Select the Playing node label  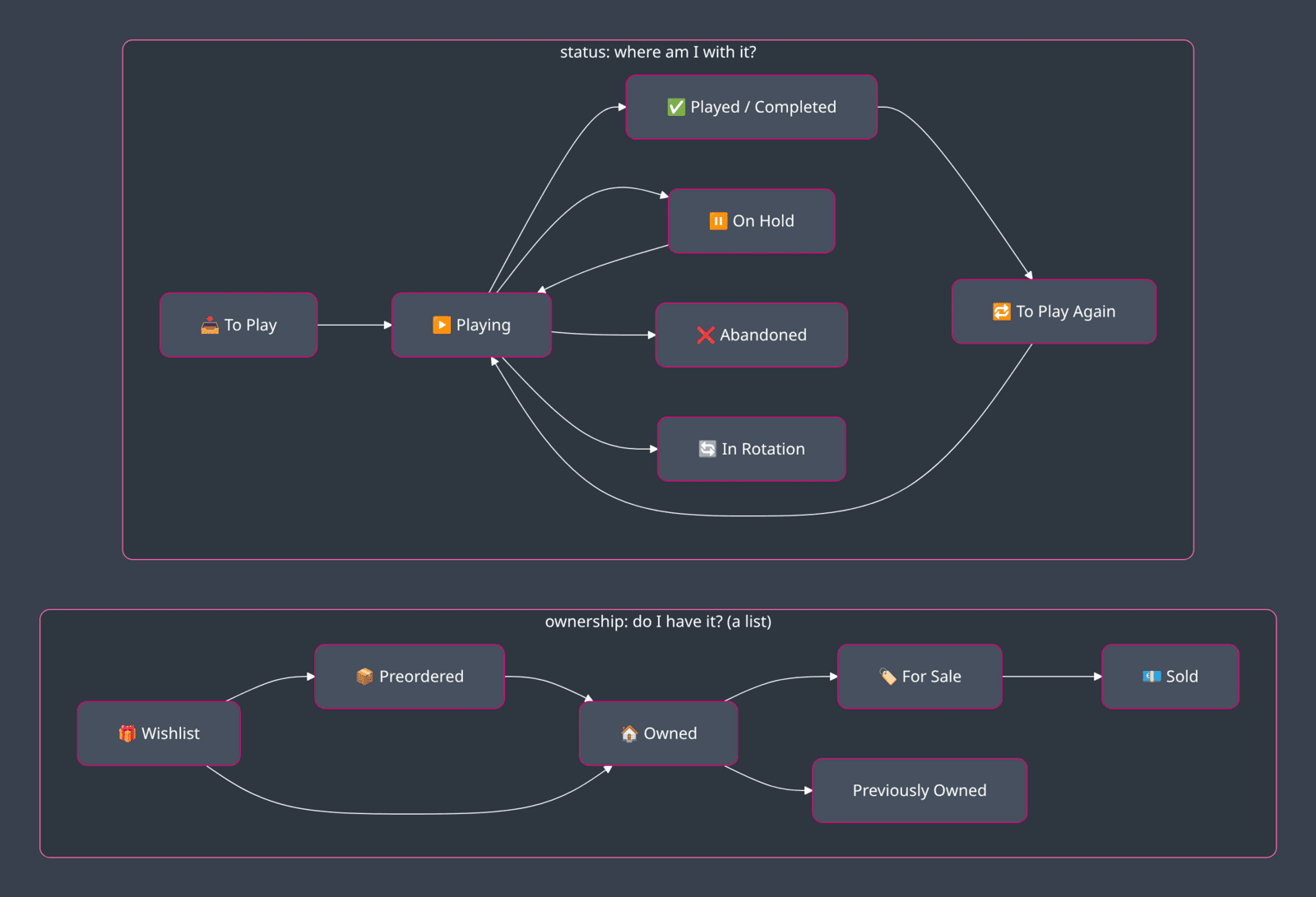pos(484,326)
